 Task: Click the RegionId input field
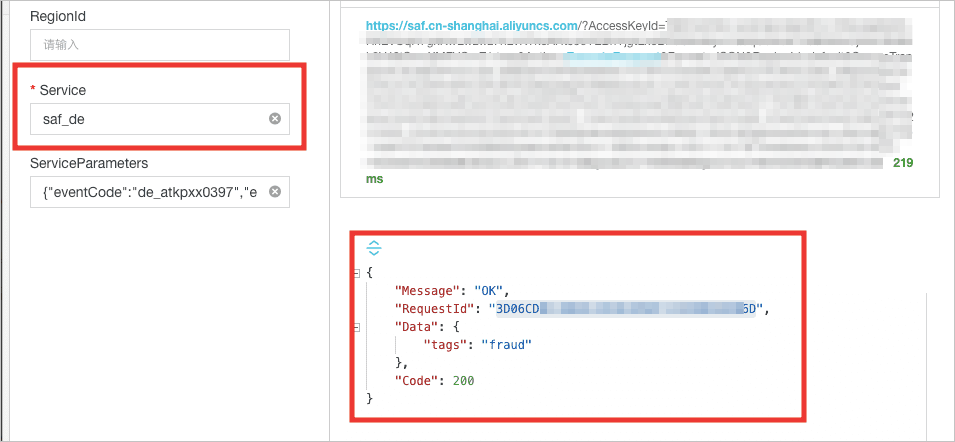[x=159, y=45]
